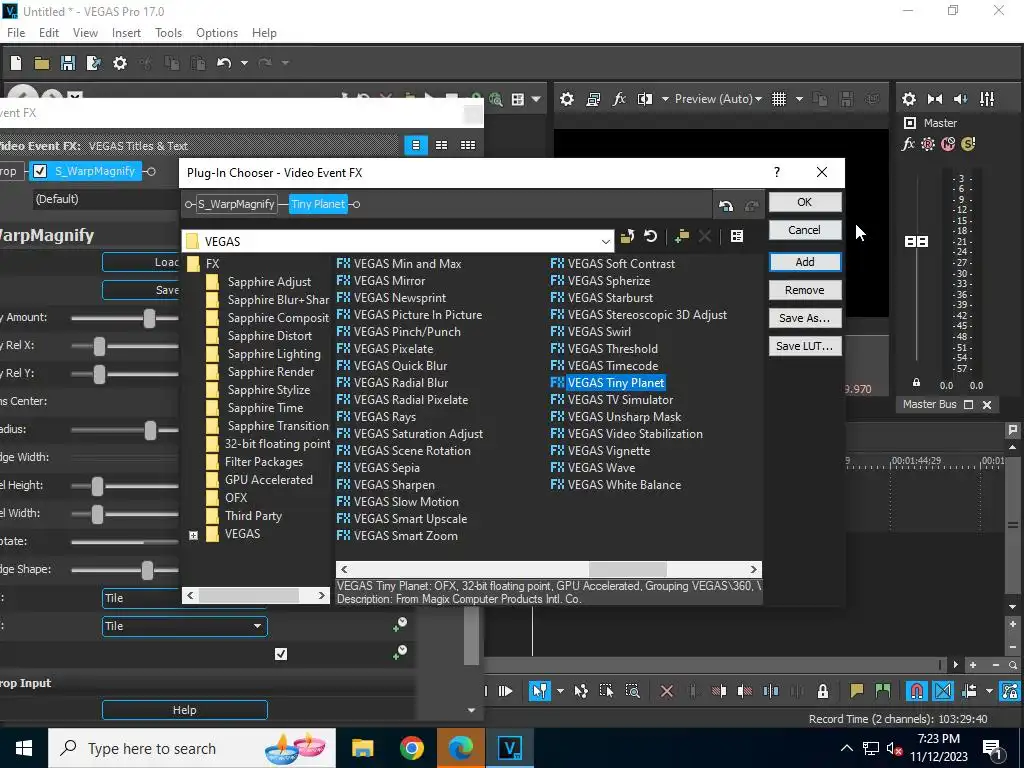Toggle snapping magnet icon
This screenshot has width=1024, height=768.
point(916,691)
